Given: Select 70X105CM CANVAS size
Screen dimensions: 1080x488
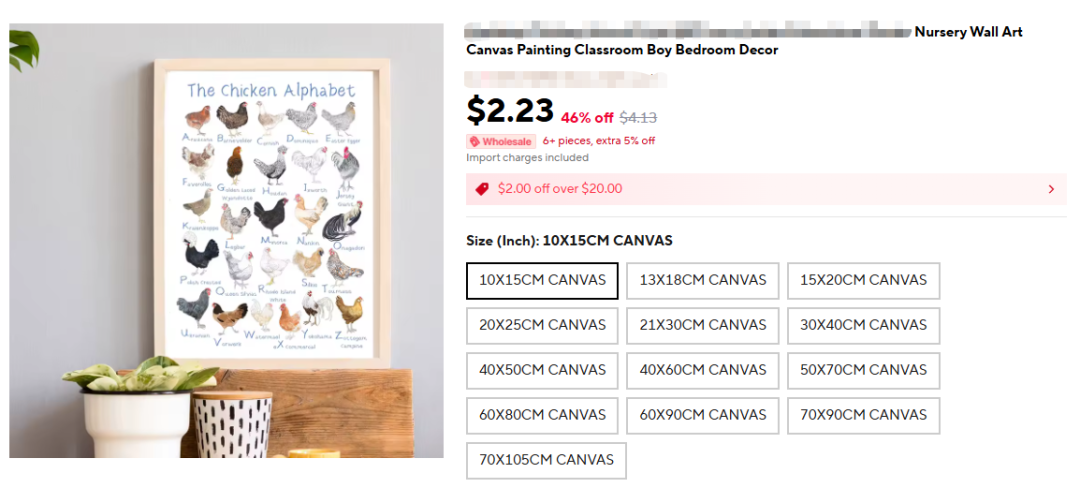Looking at the screenshot, I should pyautogui.click(x=546, y=460).
